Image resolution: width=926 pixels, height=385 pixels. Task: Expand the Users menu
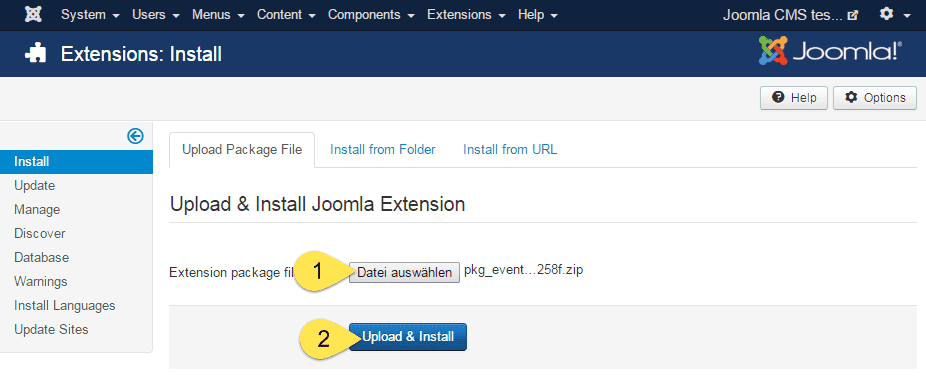(156, 15)
